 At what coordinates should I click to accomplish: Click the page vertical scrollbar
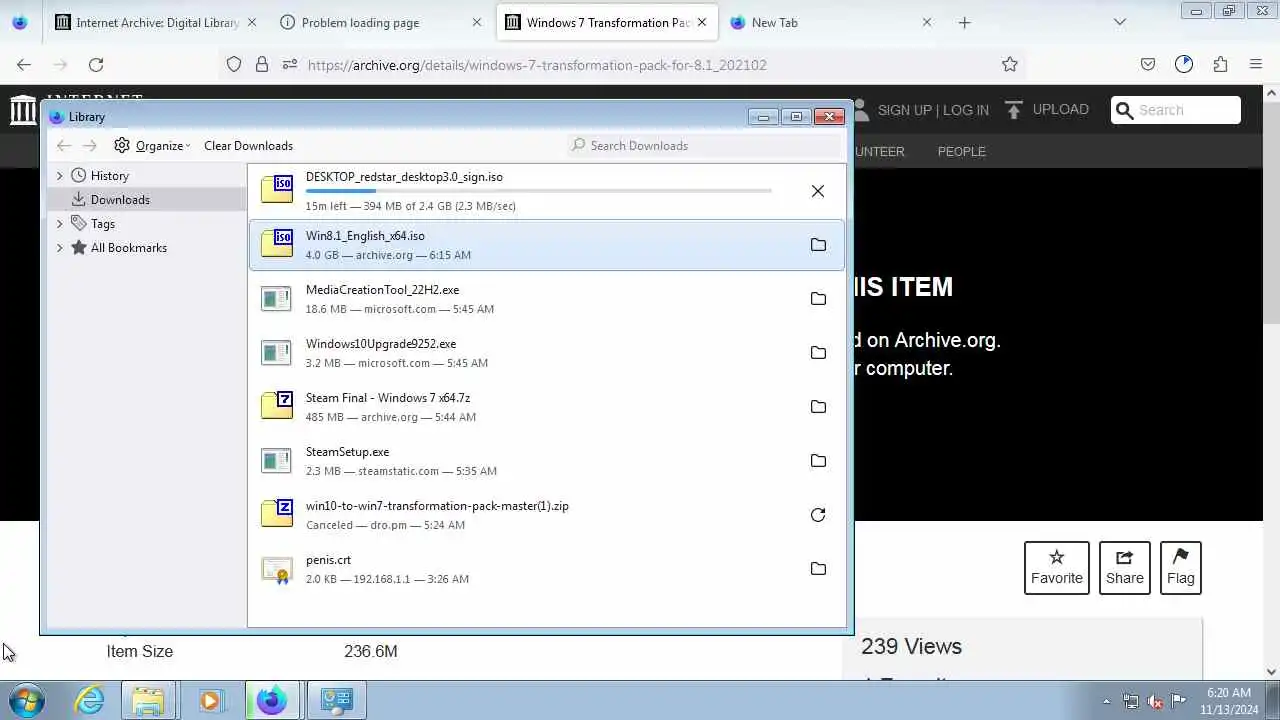[1272, 380]
